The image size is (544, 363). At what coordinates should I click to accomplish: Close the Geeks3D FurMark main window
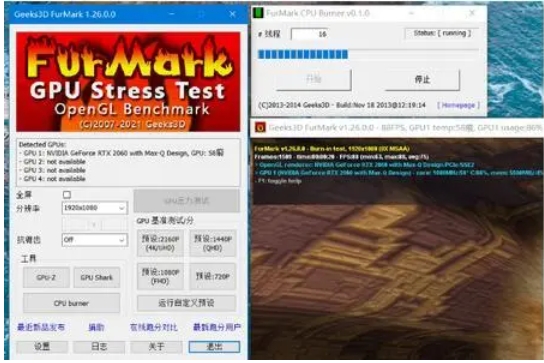[x=232, y=14]
